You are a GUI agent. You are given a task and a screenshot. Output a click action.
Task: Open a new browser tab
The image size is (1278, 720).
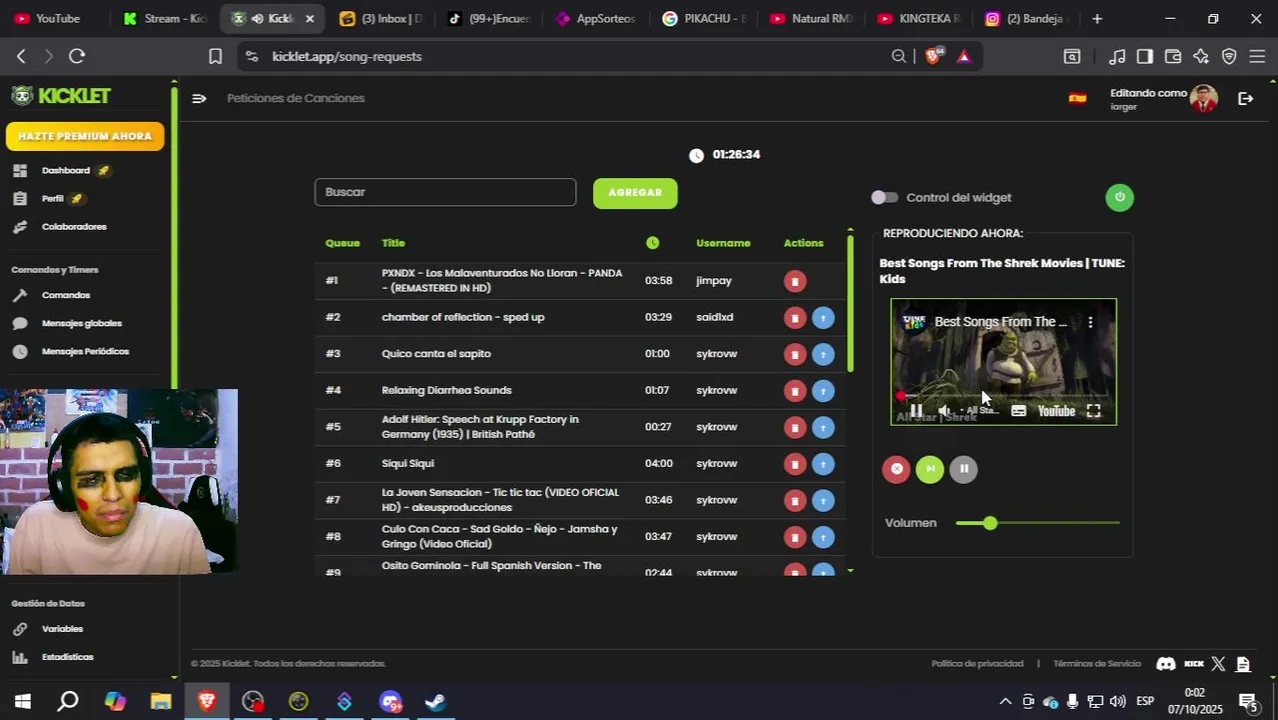click(1097, 18)
